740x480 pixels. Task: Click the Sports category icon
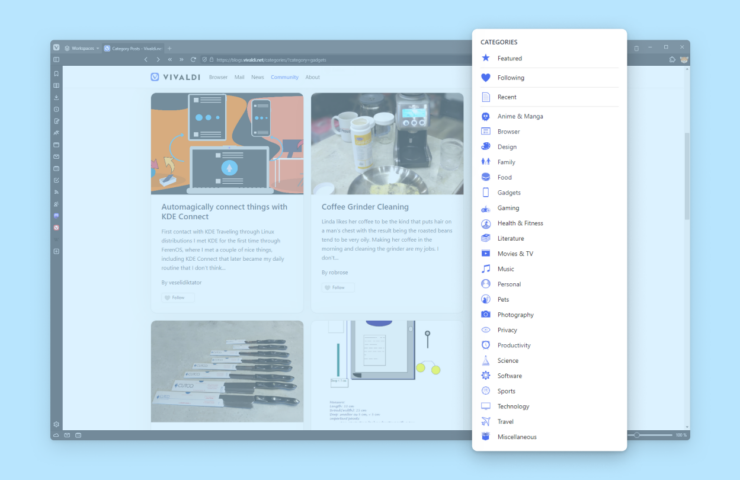pyautogui.click(x=486, y=391)
